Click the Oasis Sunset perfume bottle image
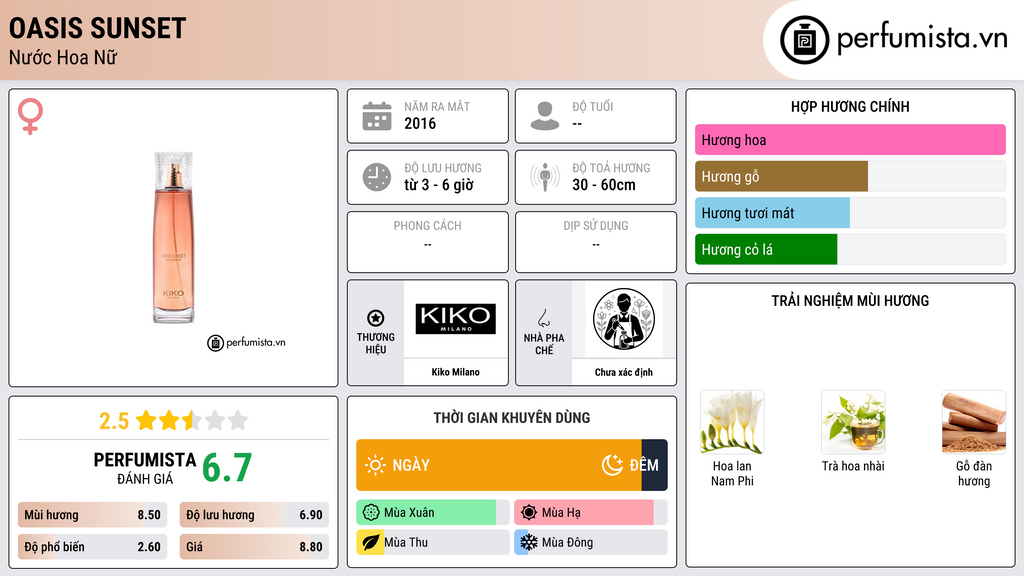Viewport: 1024px width, 576px height. [174, 238]
